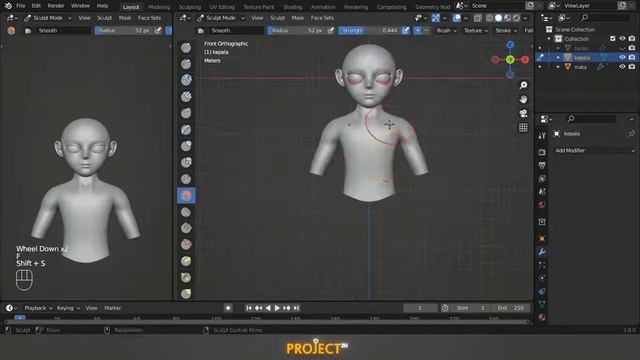Open the Tool properties tab
640x360 pixels.
pyautogui.click(x=542, y=136)
